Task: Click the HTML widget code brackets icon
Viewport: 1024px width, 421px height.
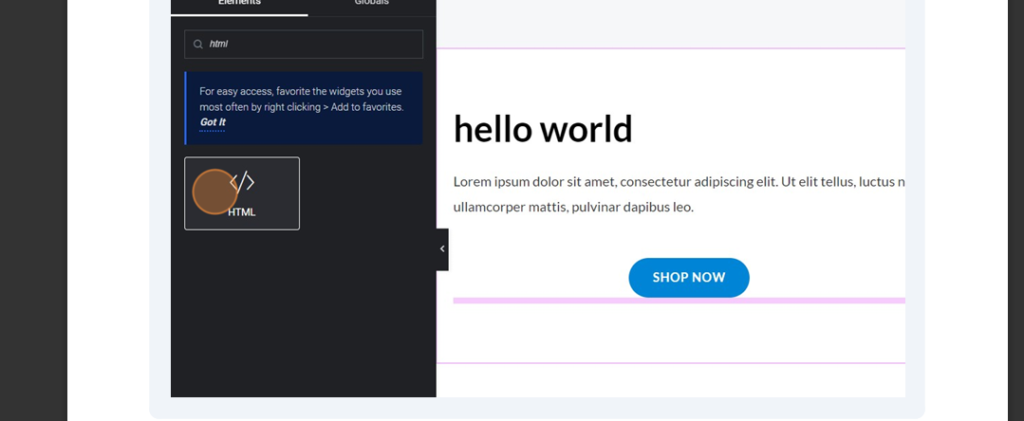Action: (x=242, y=182)
